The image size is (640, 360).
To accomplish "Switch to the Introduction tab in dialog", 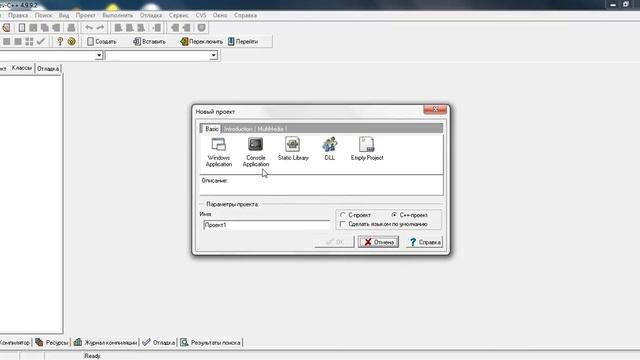I will (238, 129).
